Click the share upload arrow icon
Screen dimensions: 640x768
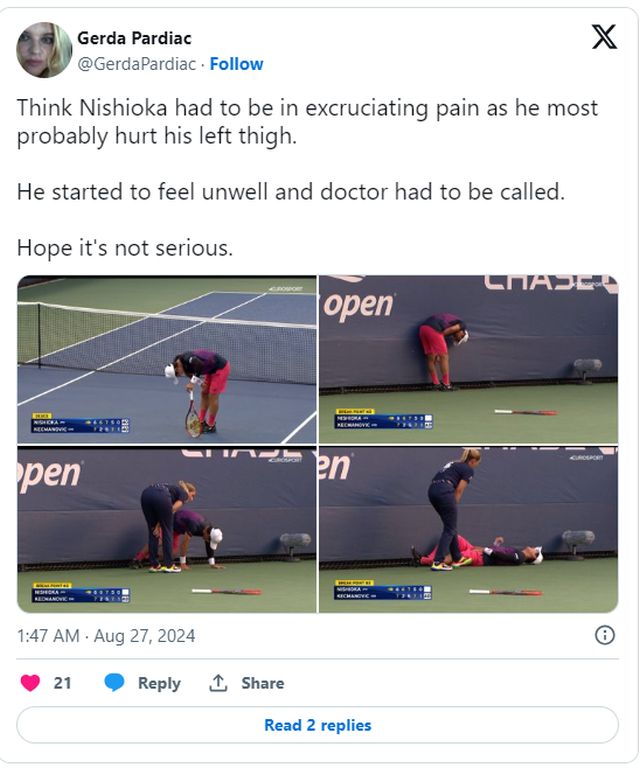218,683
